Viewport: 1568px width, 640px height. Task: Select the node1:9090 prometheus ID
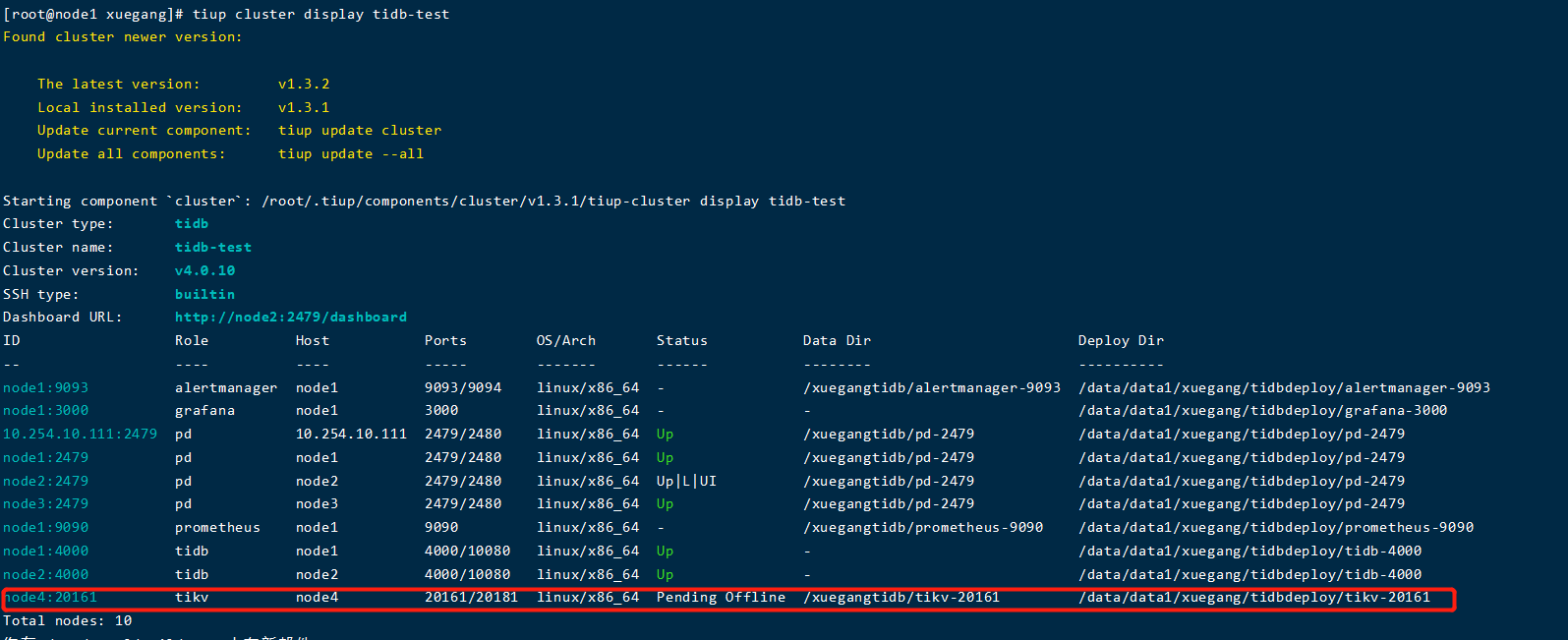[x=45, y=528]
